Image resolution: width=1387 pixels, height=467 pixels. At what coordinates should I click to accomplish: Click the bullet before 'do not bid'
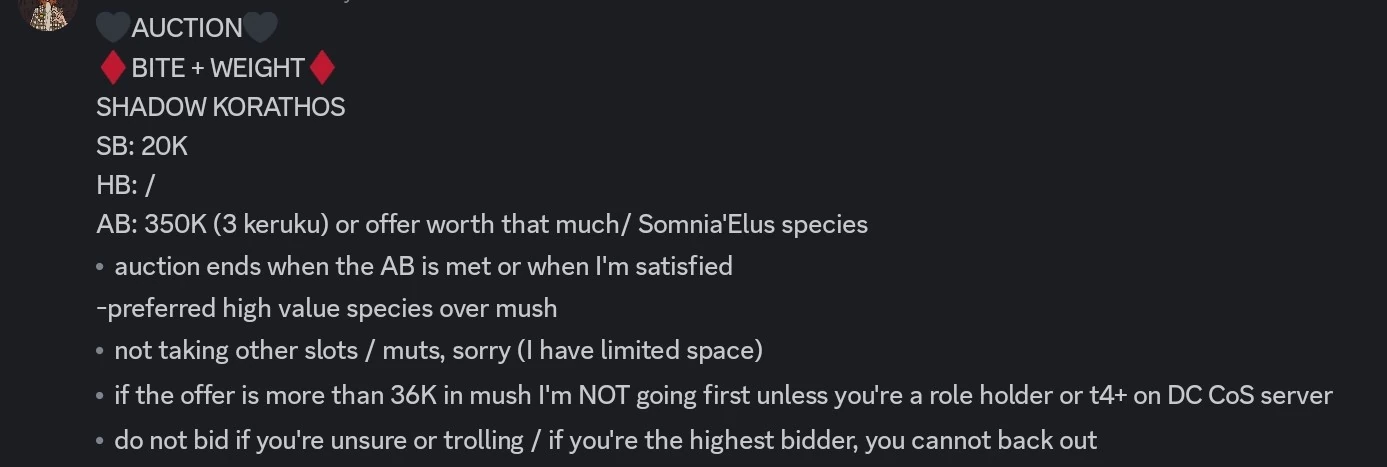point(101,441)
